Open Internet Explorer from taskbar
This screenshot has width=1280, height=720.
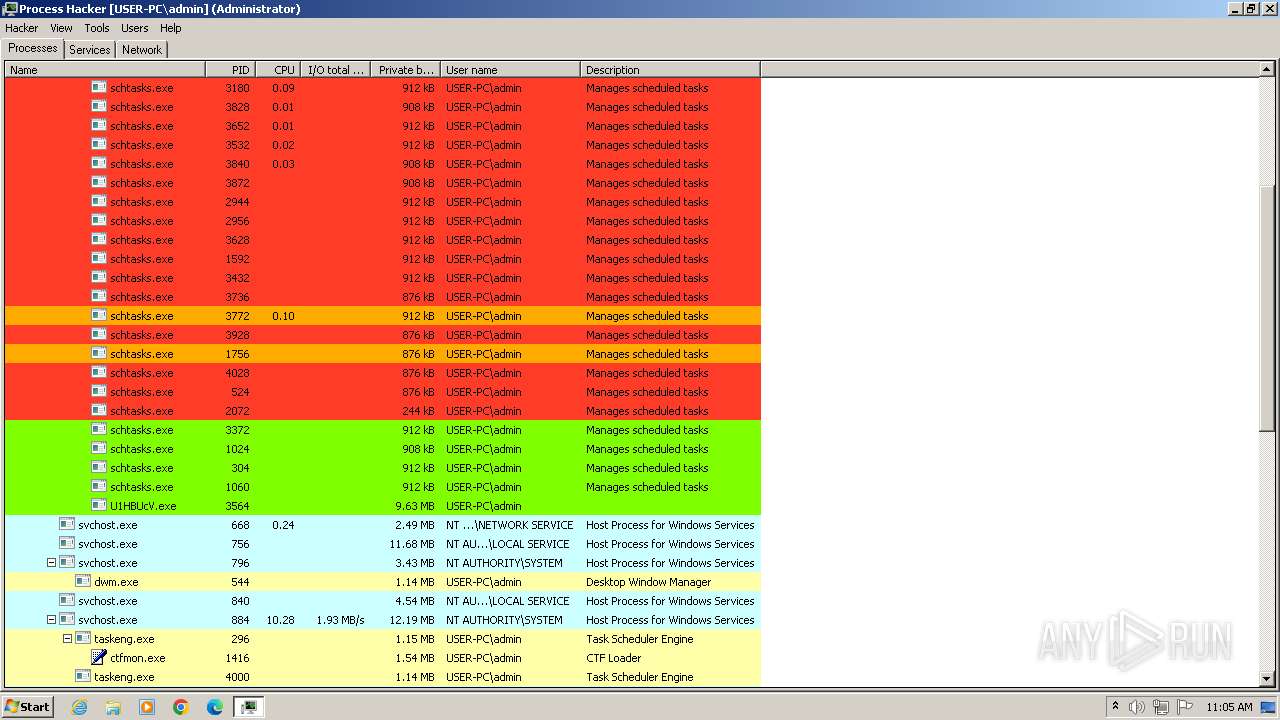tap(79, 707)
